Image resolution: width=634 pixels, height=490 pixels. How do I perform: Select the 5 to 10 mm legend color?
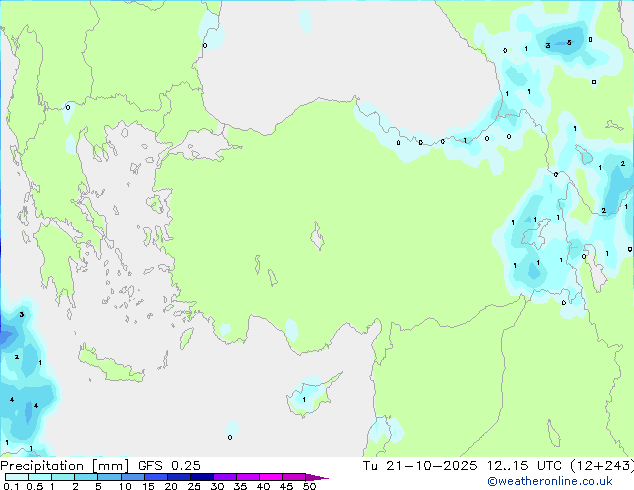coord(109,477)
